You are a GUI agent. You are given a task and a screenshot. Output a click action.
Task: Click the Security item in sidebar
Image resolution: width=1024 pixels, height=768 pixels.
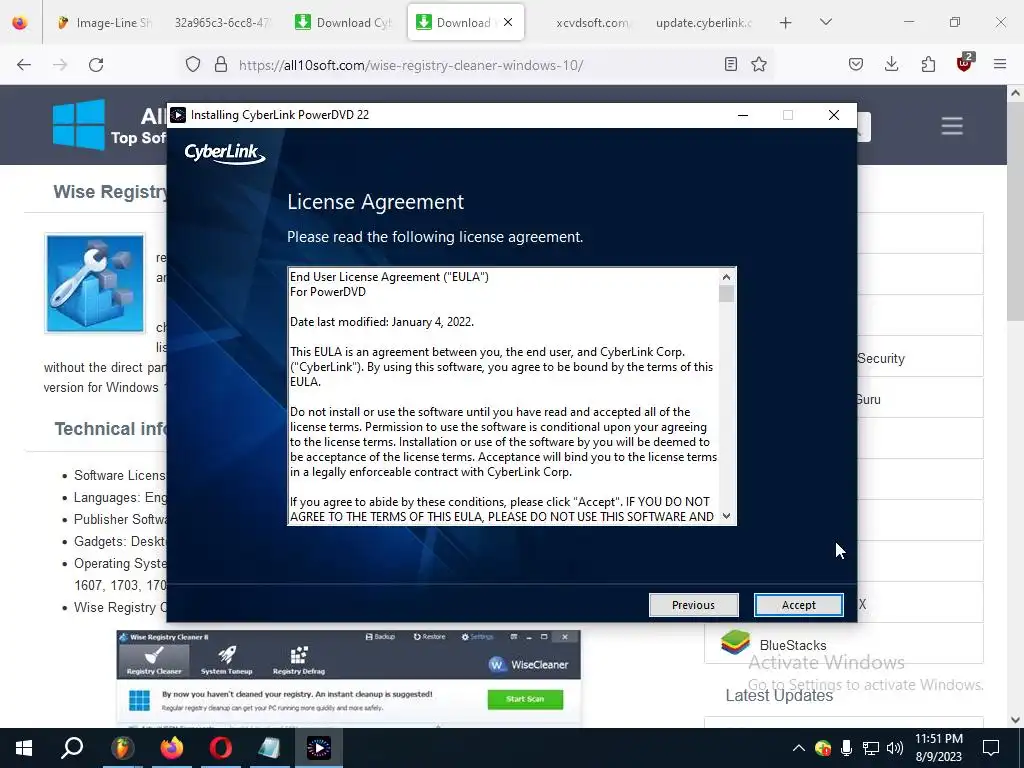880,359
